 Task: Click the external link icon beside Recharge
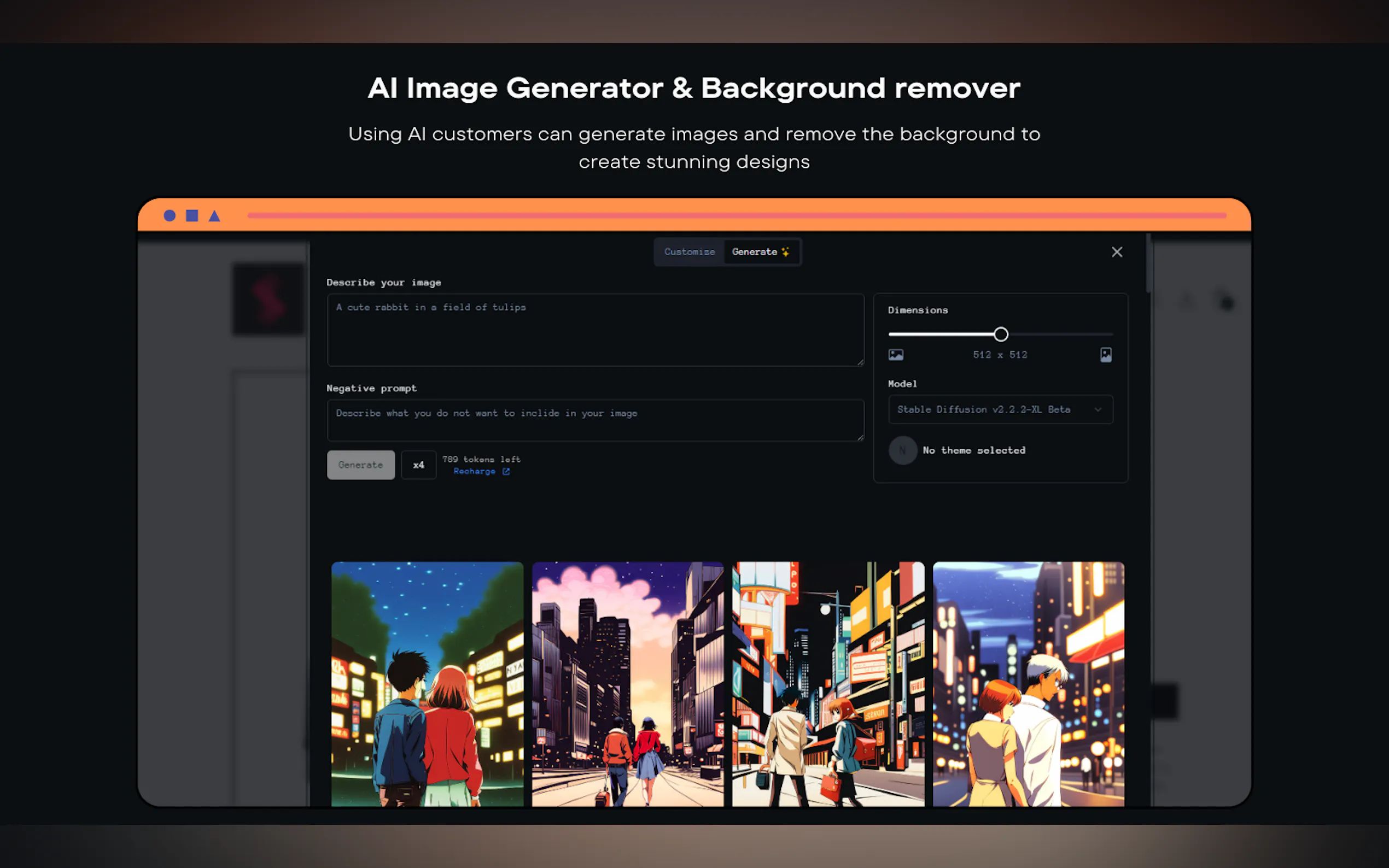(x=506, y=471)
